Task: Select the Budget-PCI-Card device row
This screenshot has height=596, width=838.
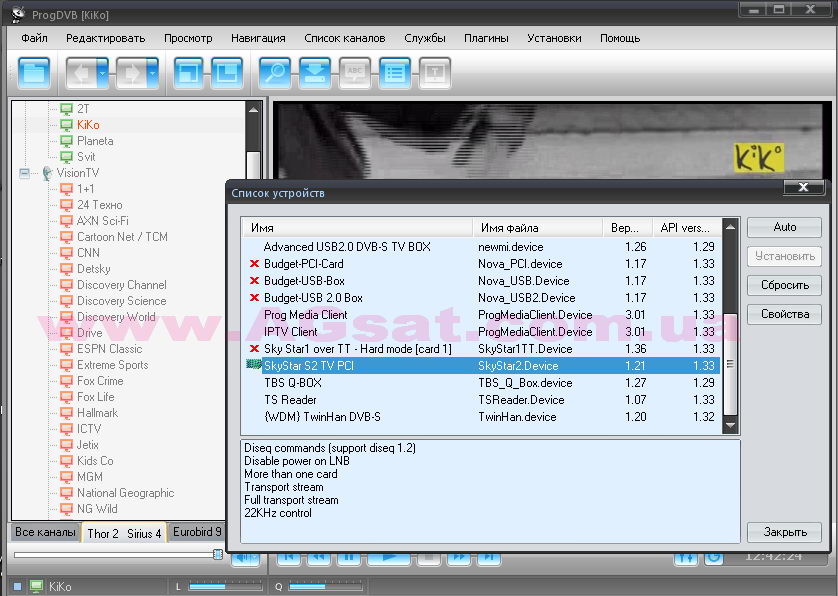Action: coord(481,264)
